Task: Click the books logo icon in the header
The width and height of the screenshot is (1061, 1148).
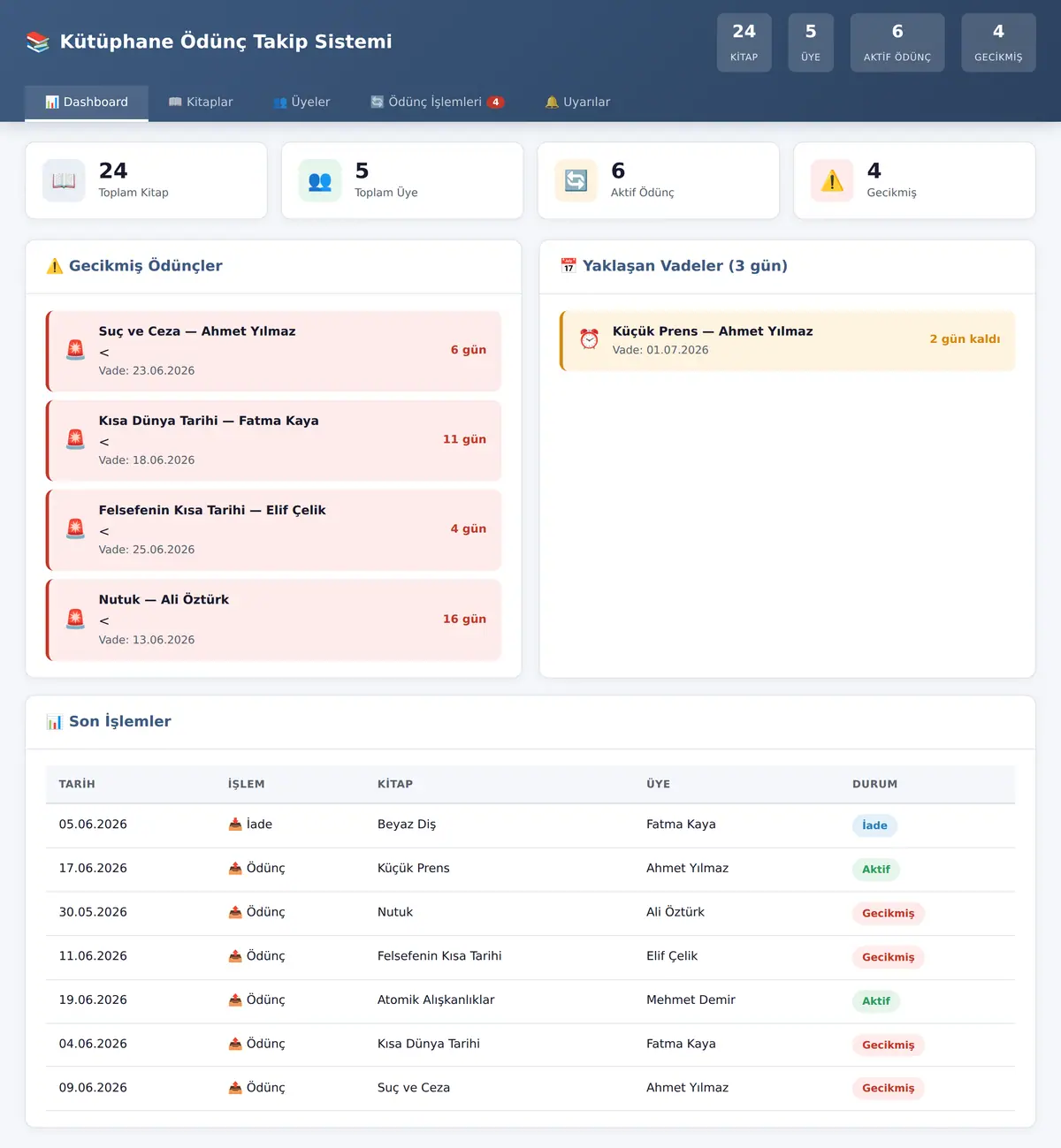Action: [x=38, y=42]
